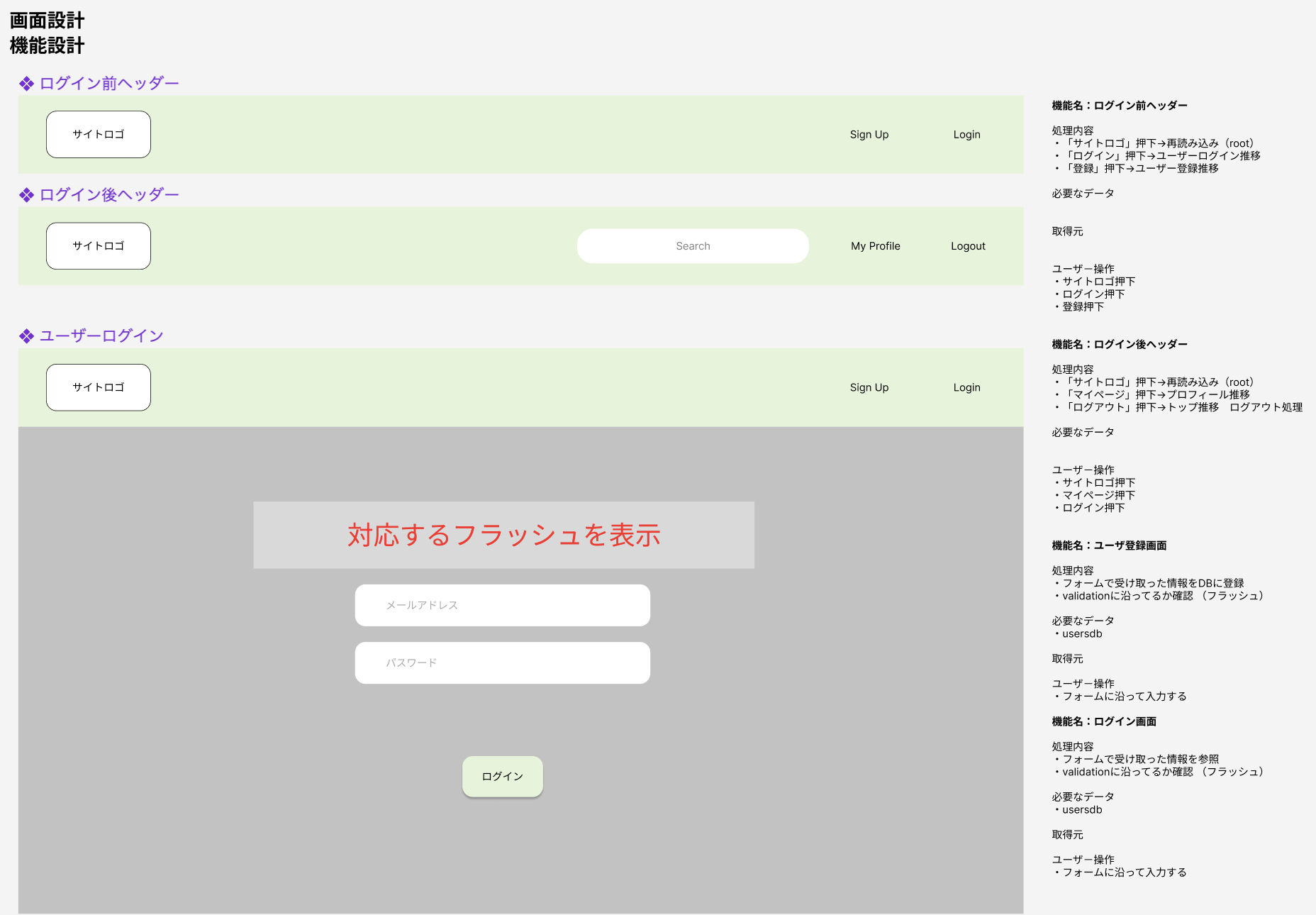Click the ログイン前ヘッダー section label

pos(108,83)
